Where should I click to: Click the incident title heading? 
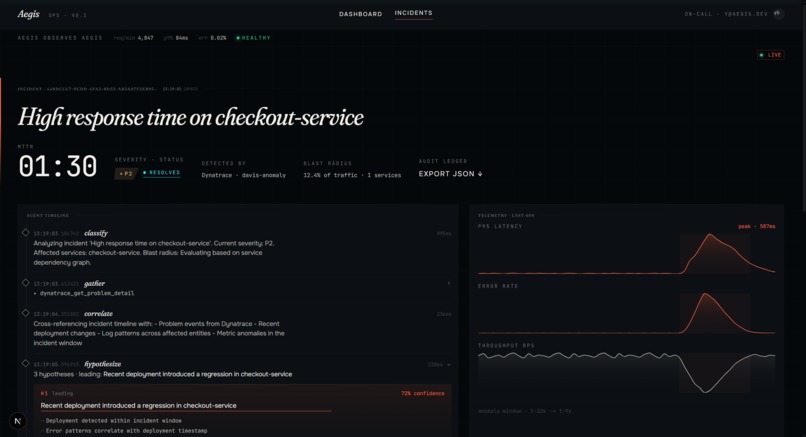pyautogui.click(x=191, y=118)
